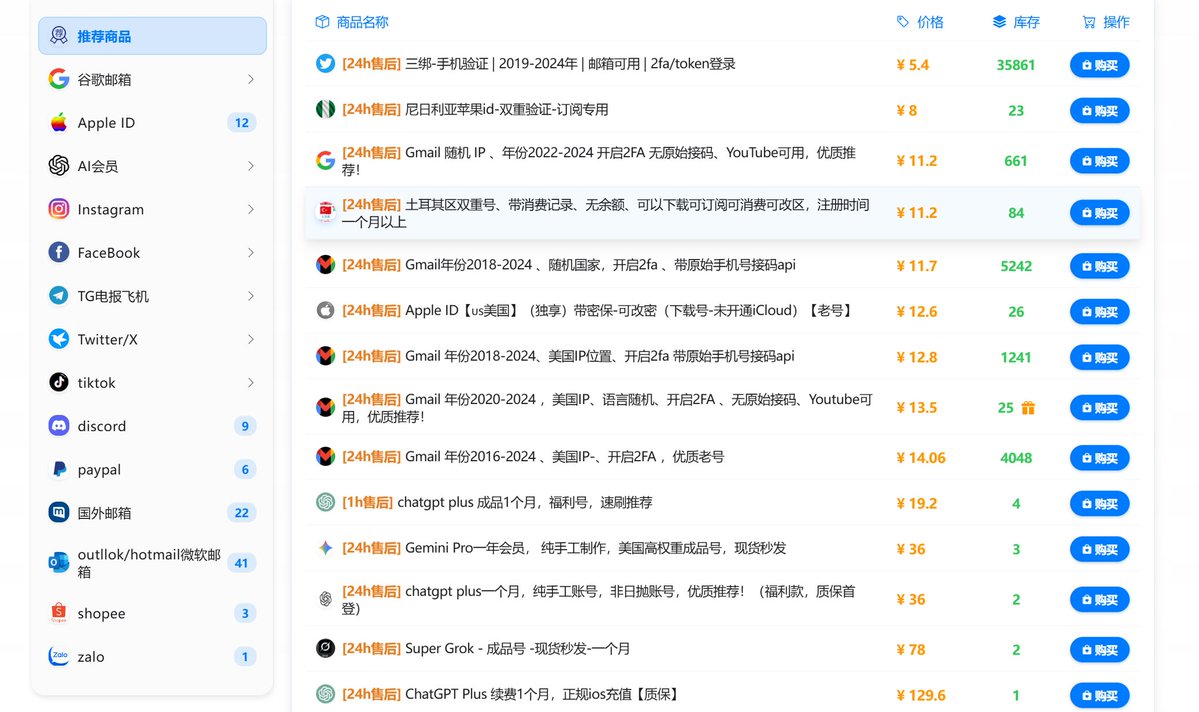Click the PayPal icon in sidebar

(x=59, y=469)
